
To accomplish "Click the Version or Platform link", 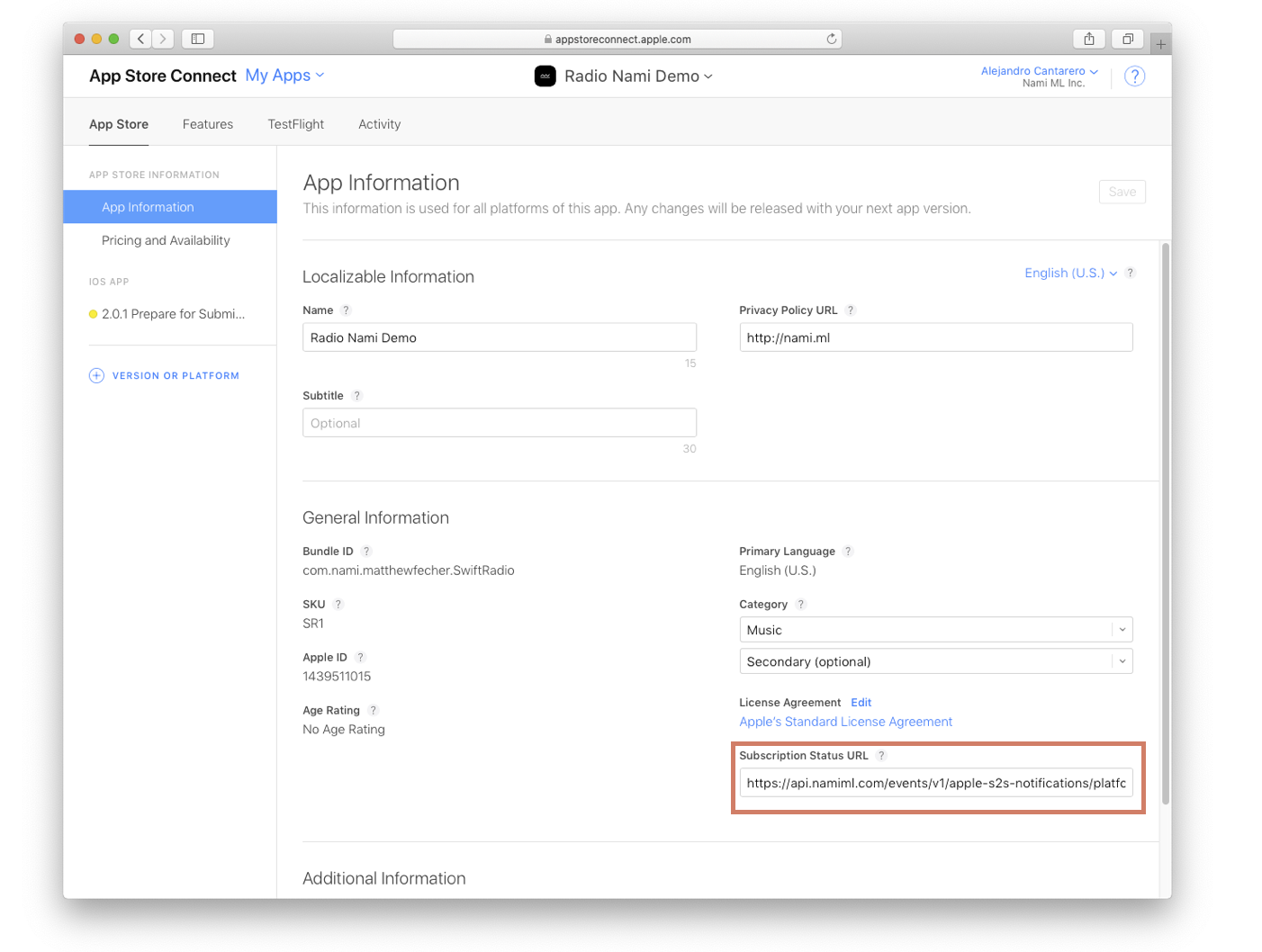I will tap(176, 376).
